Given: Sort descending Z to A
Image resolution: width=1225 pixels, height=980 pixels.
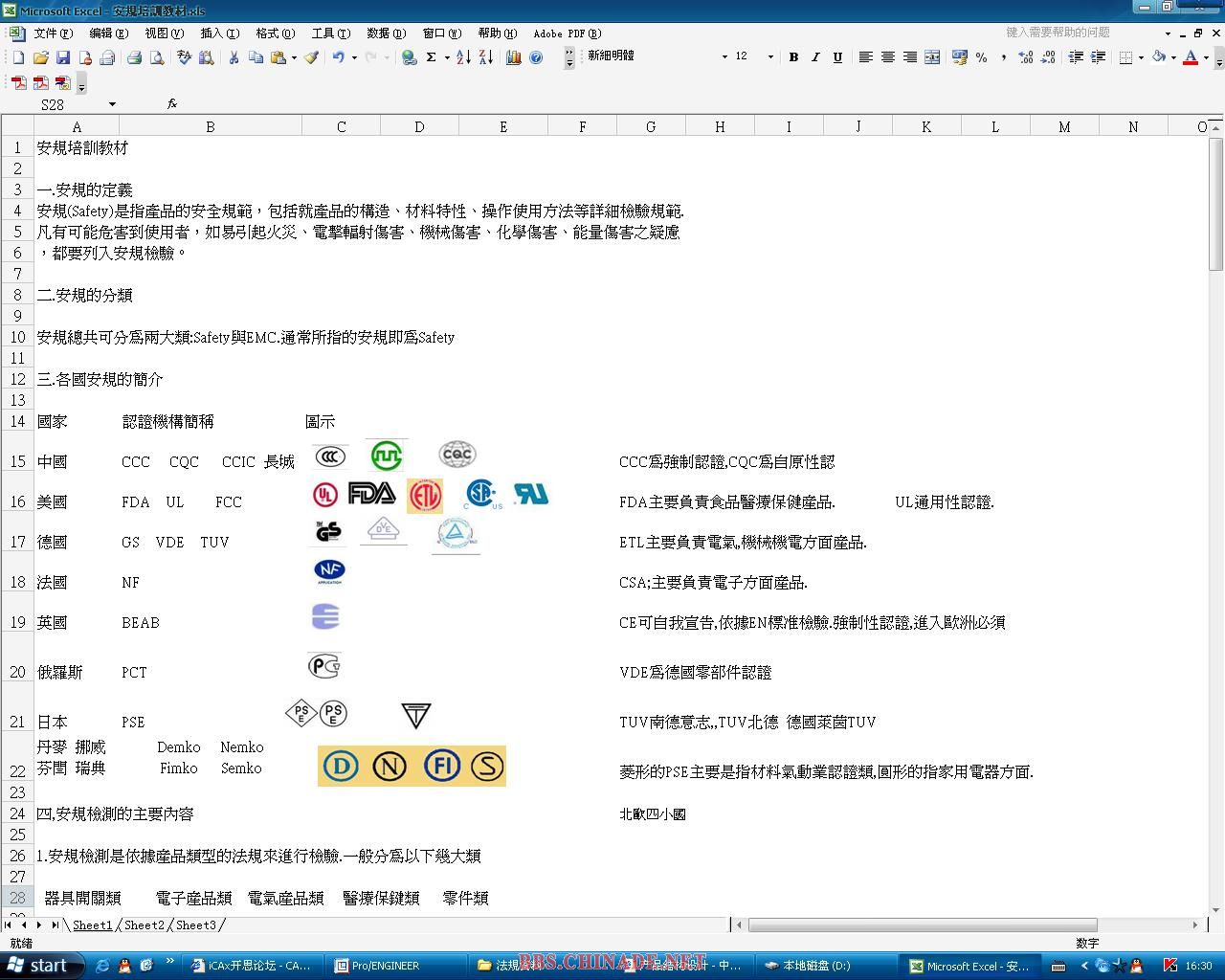Looking at the screenshot, I should tap(486, 57).
